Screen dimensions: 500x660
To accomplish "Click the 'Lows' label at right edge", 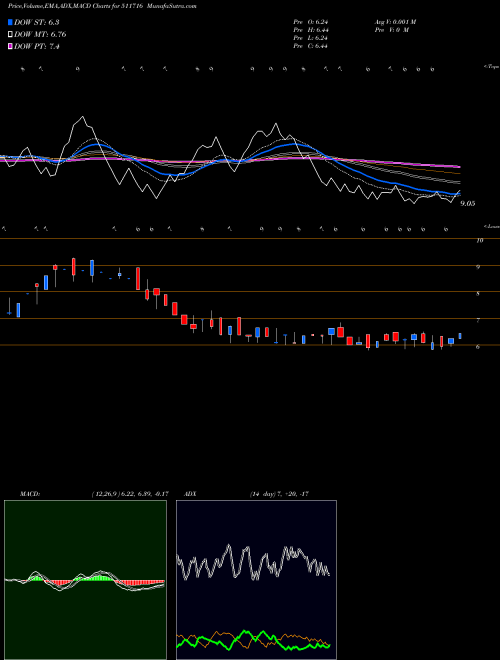I will pyautogui.click(x=492, y=226).
